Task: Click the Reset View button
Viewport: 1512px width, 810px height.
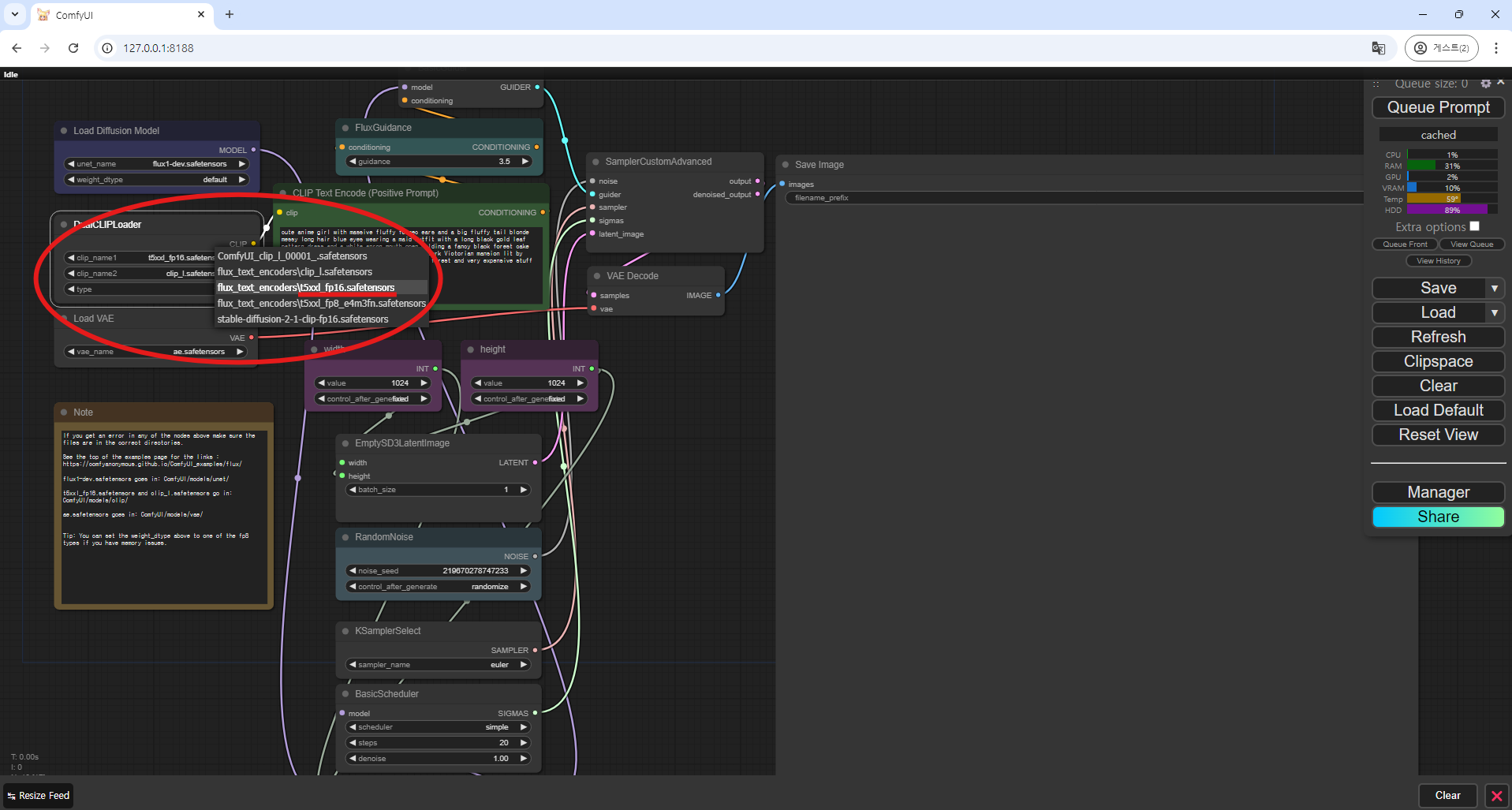Action: [1438, 435]
